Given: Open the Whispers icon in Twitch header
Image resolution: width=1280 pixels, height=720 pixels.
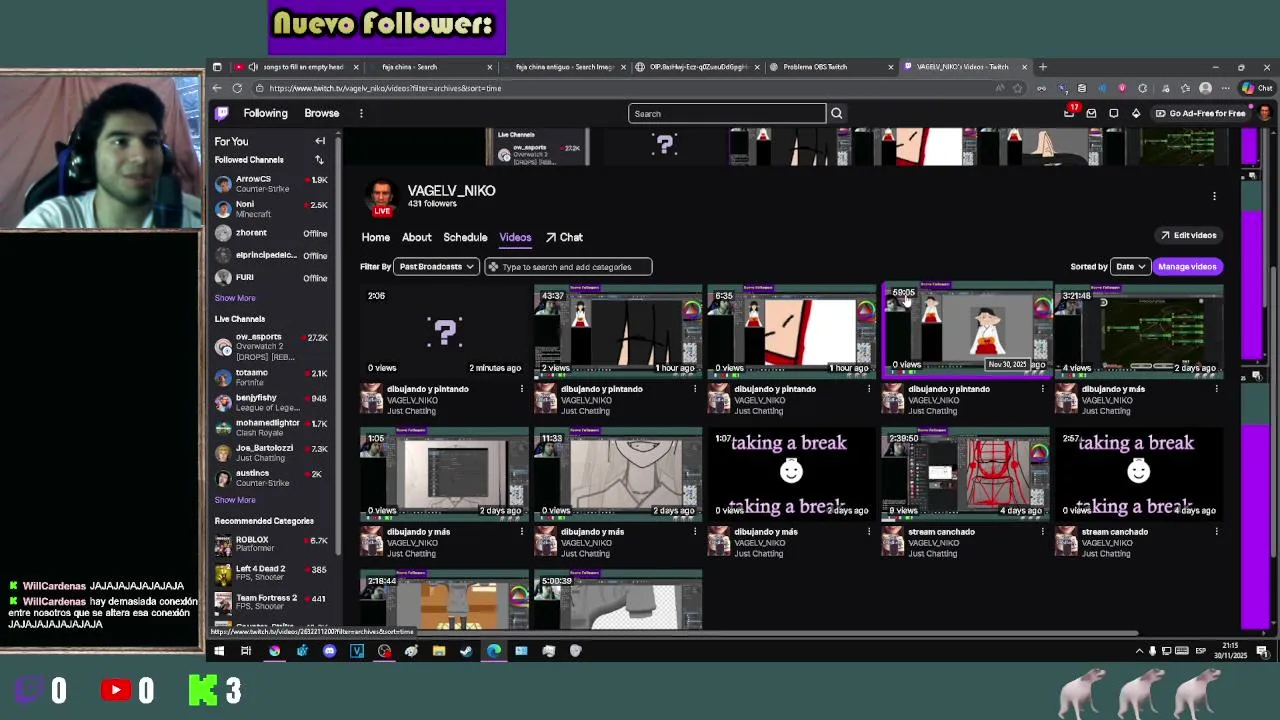Looking at the screenshot, I should pyautogui.click(x=1113, y=113).
